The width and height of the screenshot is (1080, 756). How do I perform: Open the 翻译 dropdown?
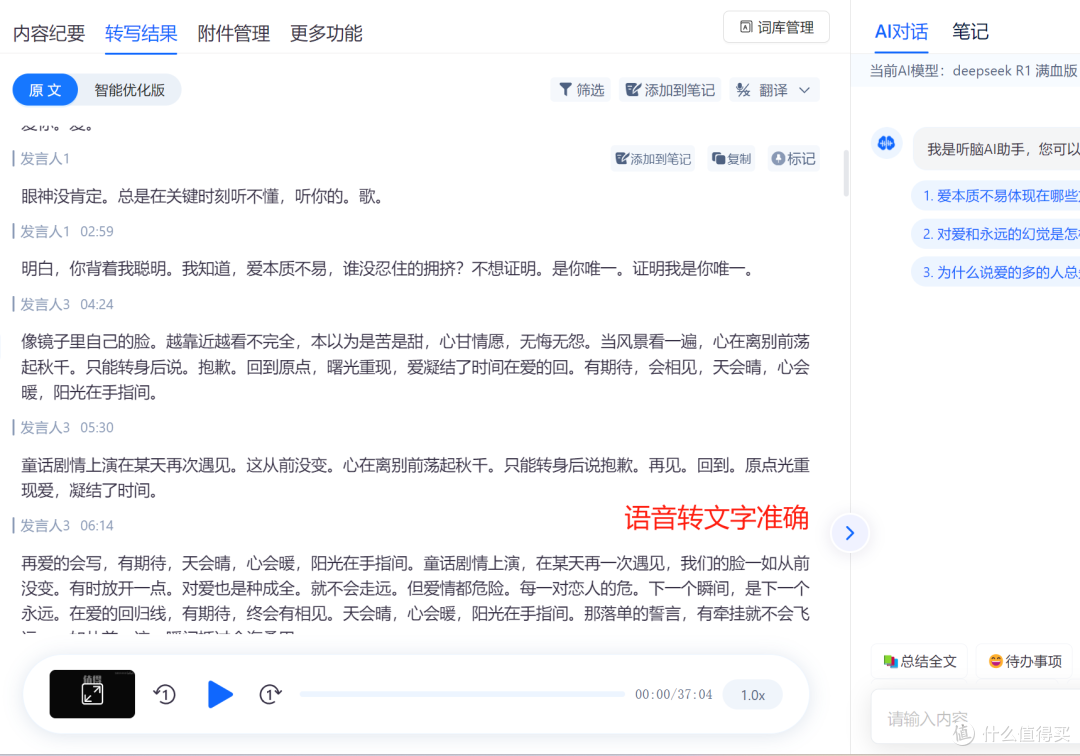773,90
